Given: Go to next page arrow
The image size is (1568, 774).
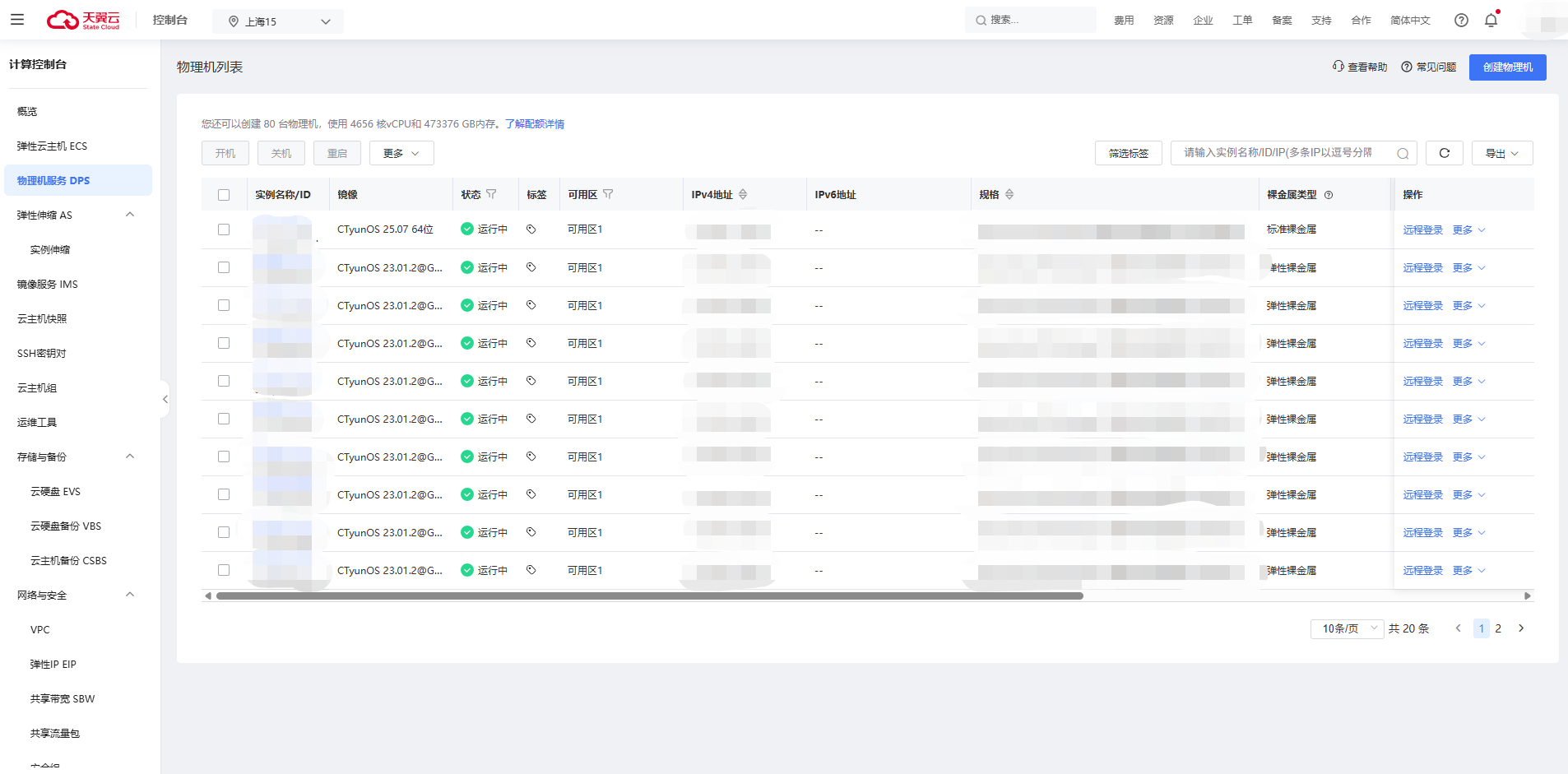Looking at the screenshot, I should (1521, 628).
